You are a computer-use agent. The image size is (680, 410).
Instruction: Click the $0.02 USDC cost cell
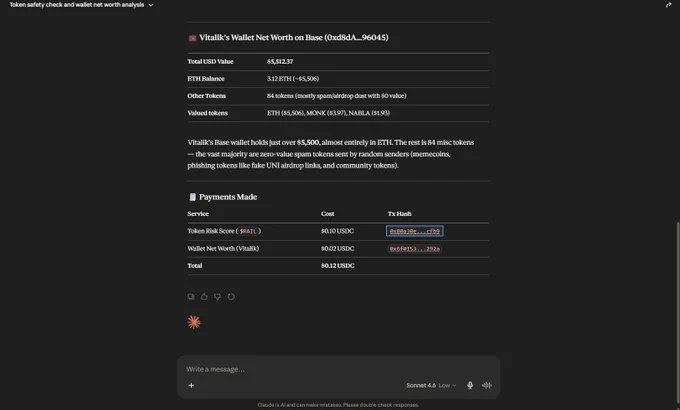coord(337,249)
